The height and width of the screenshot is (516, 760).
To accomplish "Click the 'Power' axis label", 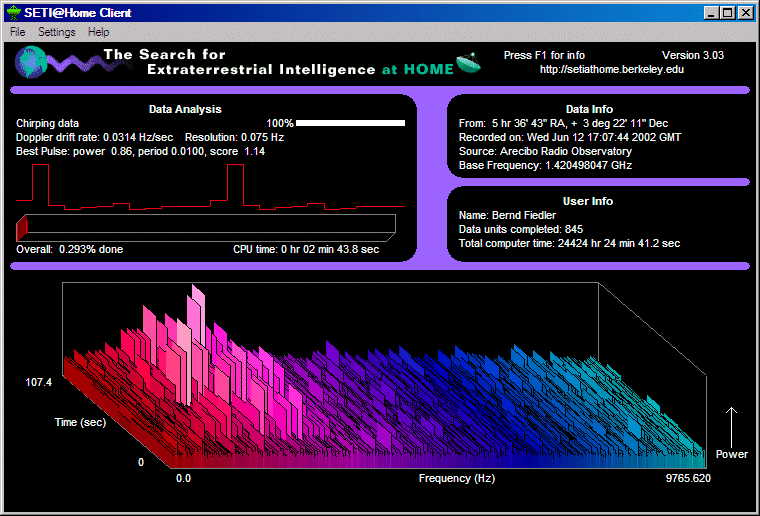I will (x=732, y=454).
